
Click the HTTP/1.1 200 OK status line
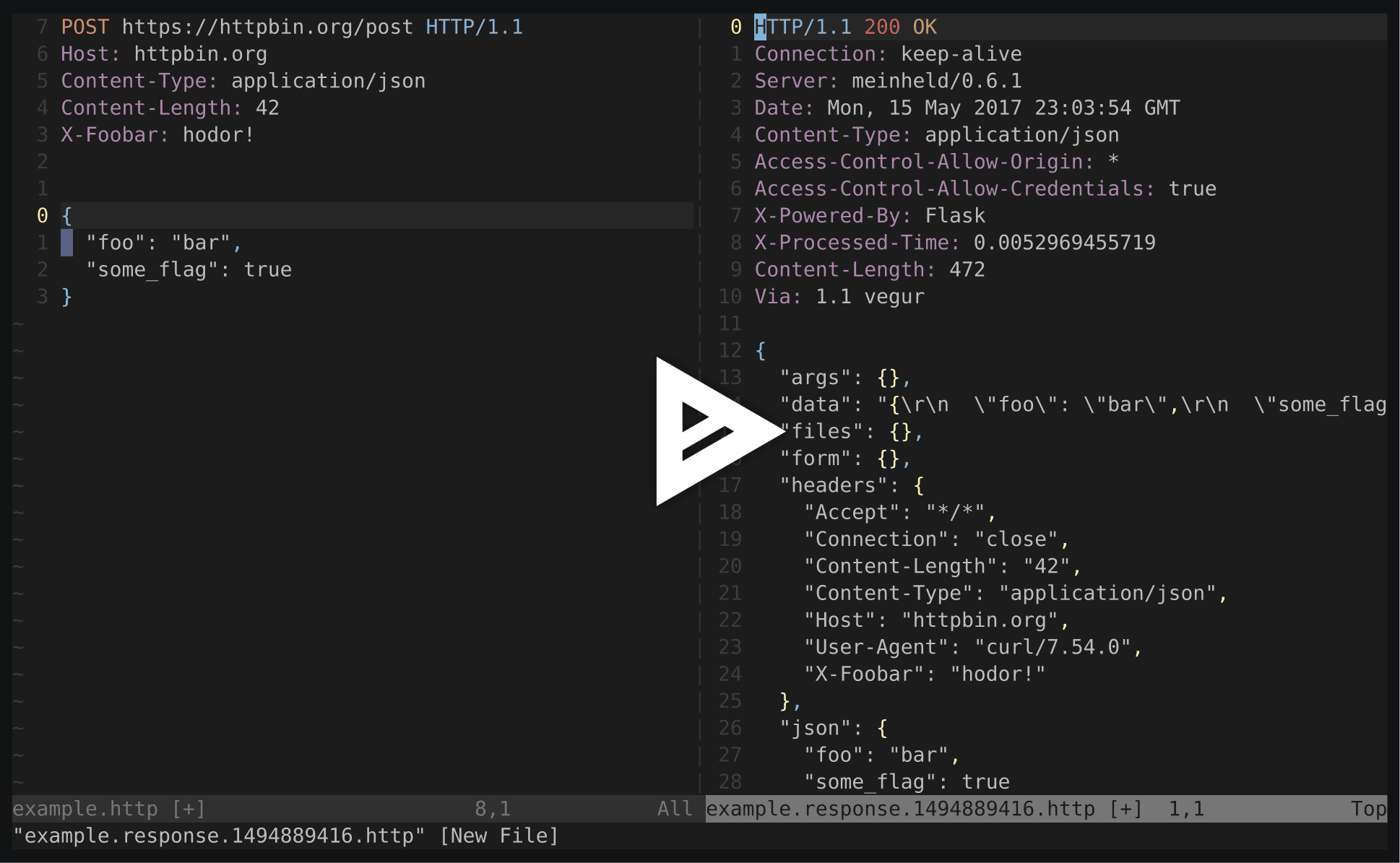(x=845, y=27)
